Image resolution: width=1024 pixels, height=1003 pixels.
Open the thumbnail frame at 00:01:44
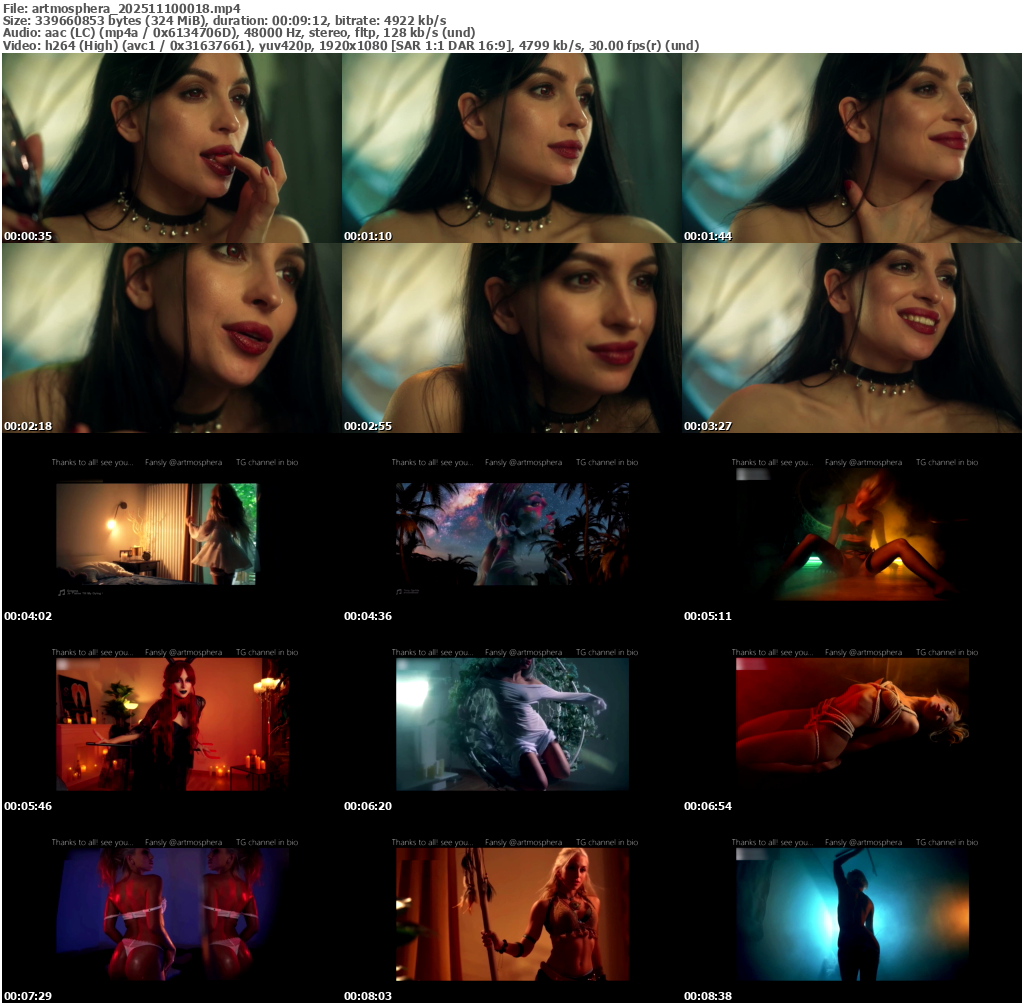point(852,148)
